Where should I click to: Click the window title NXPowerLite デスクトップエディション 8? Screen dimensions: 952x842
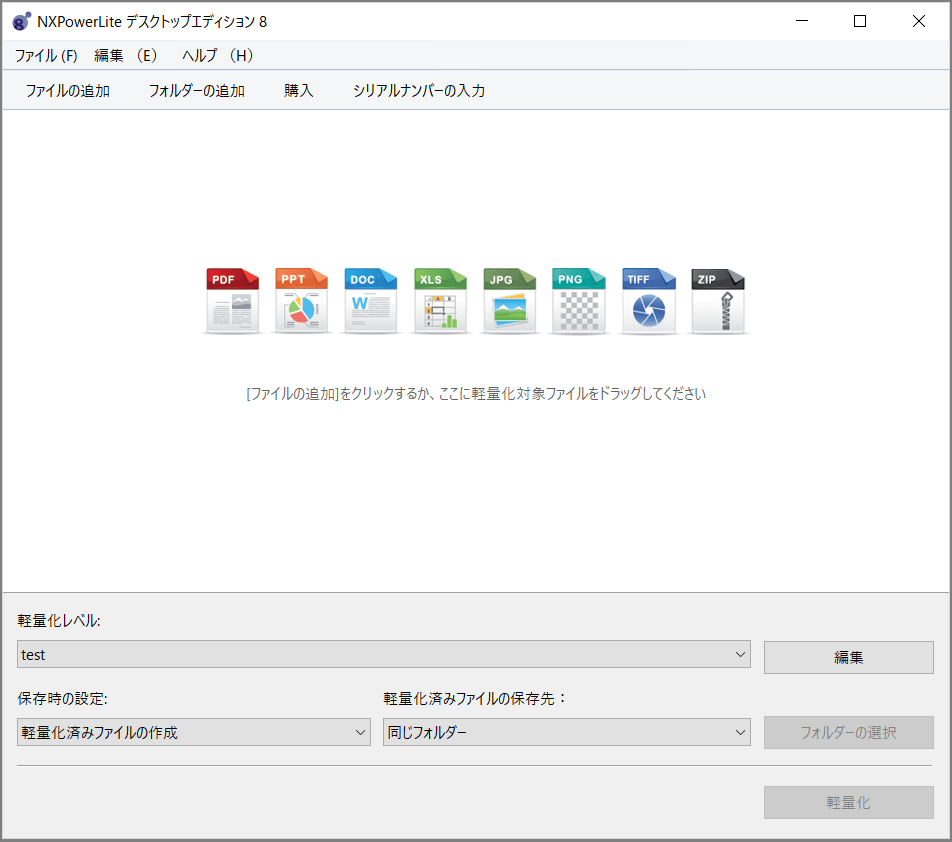coord(152,21)
